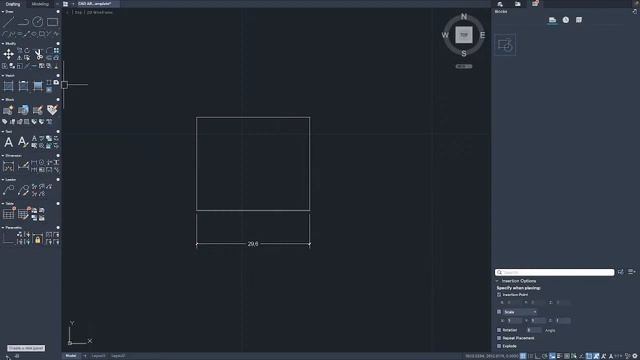
Task: Select the Aligned Dimension tool
Action: tap(23, 166)
